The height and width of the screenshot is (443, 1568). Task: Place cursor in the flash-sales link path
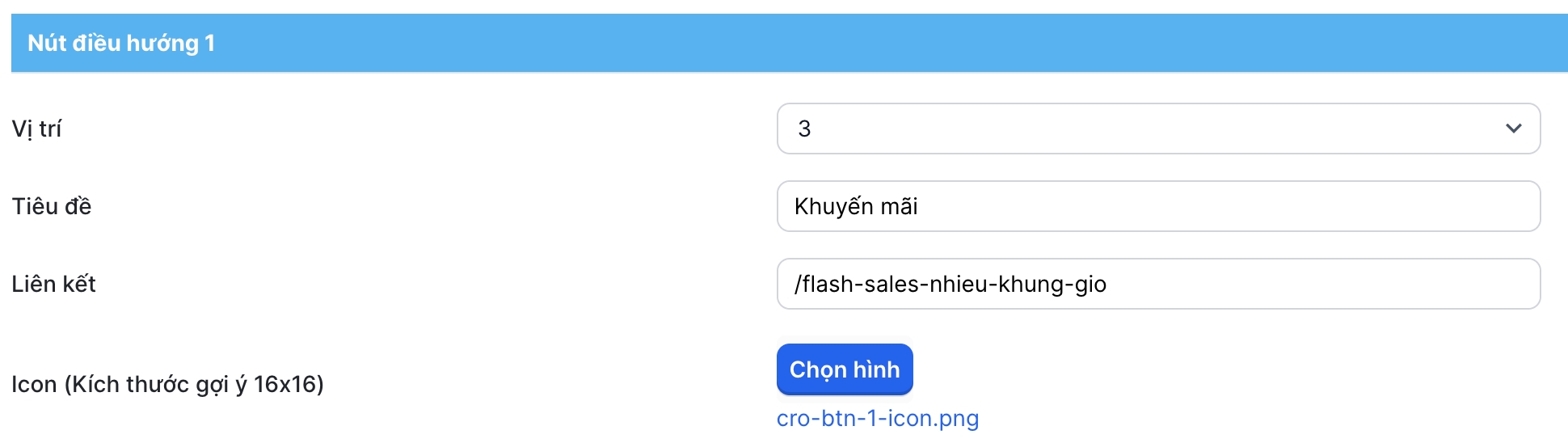tap(950, 284)
